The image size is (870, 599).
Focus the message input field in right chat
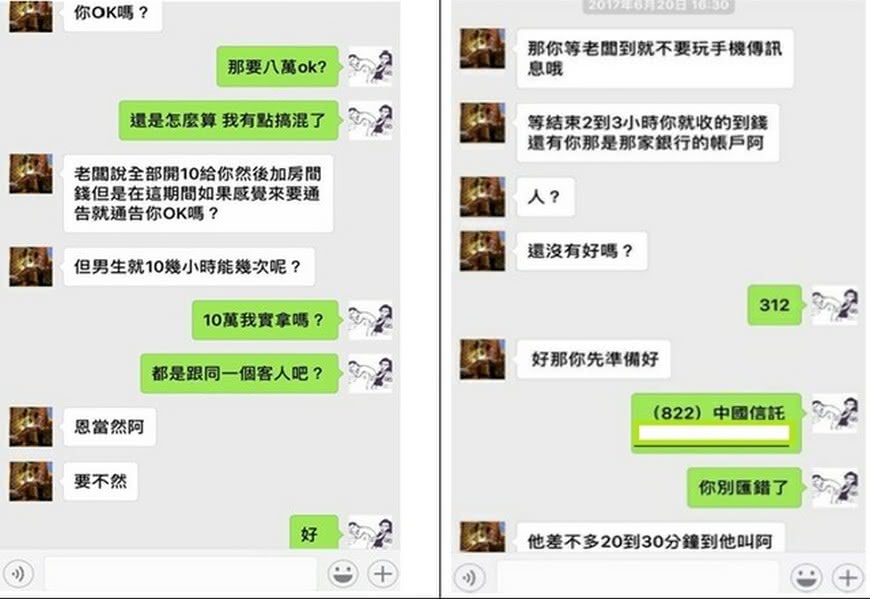638,578
